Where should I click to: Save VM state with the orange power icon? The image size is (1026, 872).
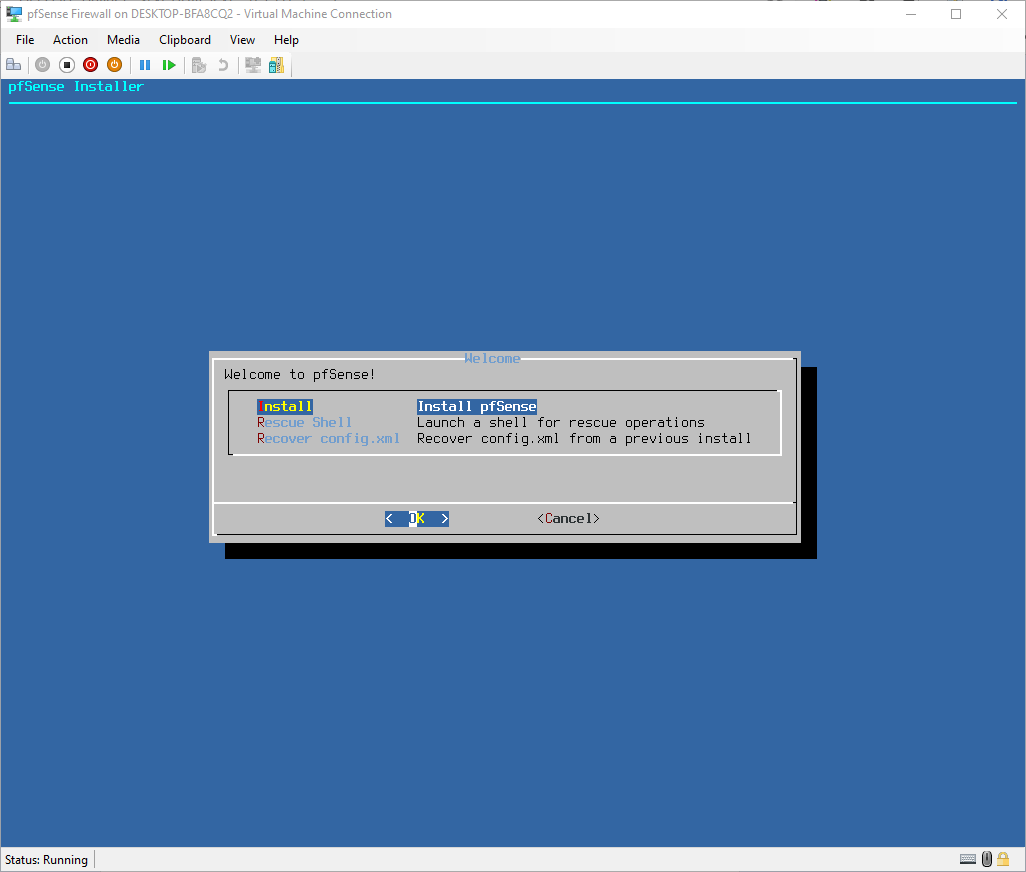click(x=115, y=65)
